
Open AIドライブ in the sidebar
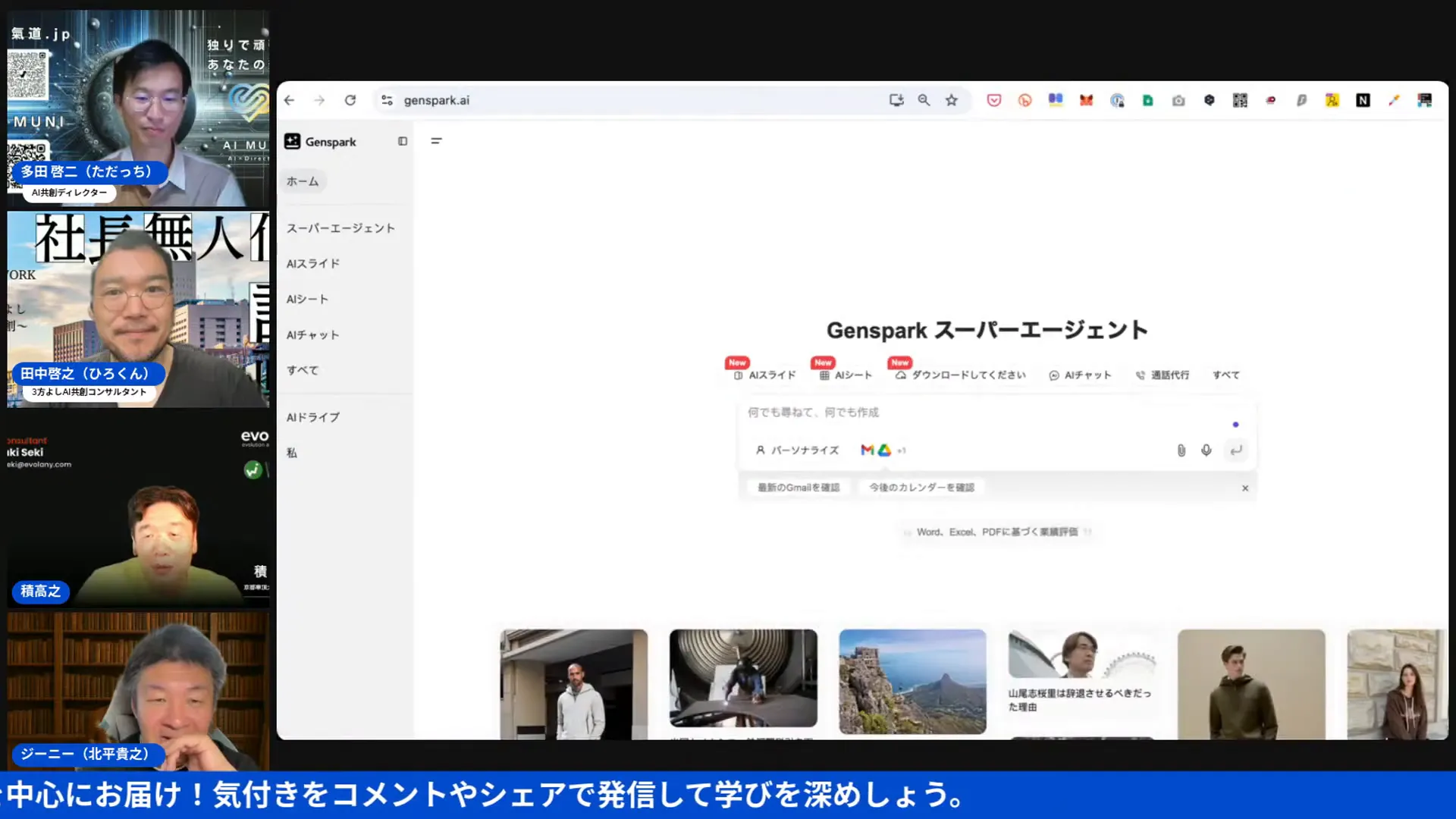coord(312,418)
